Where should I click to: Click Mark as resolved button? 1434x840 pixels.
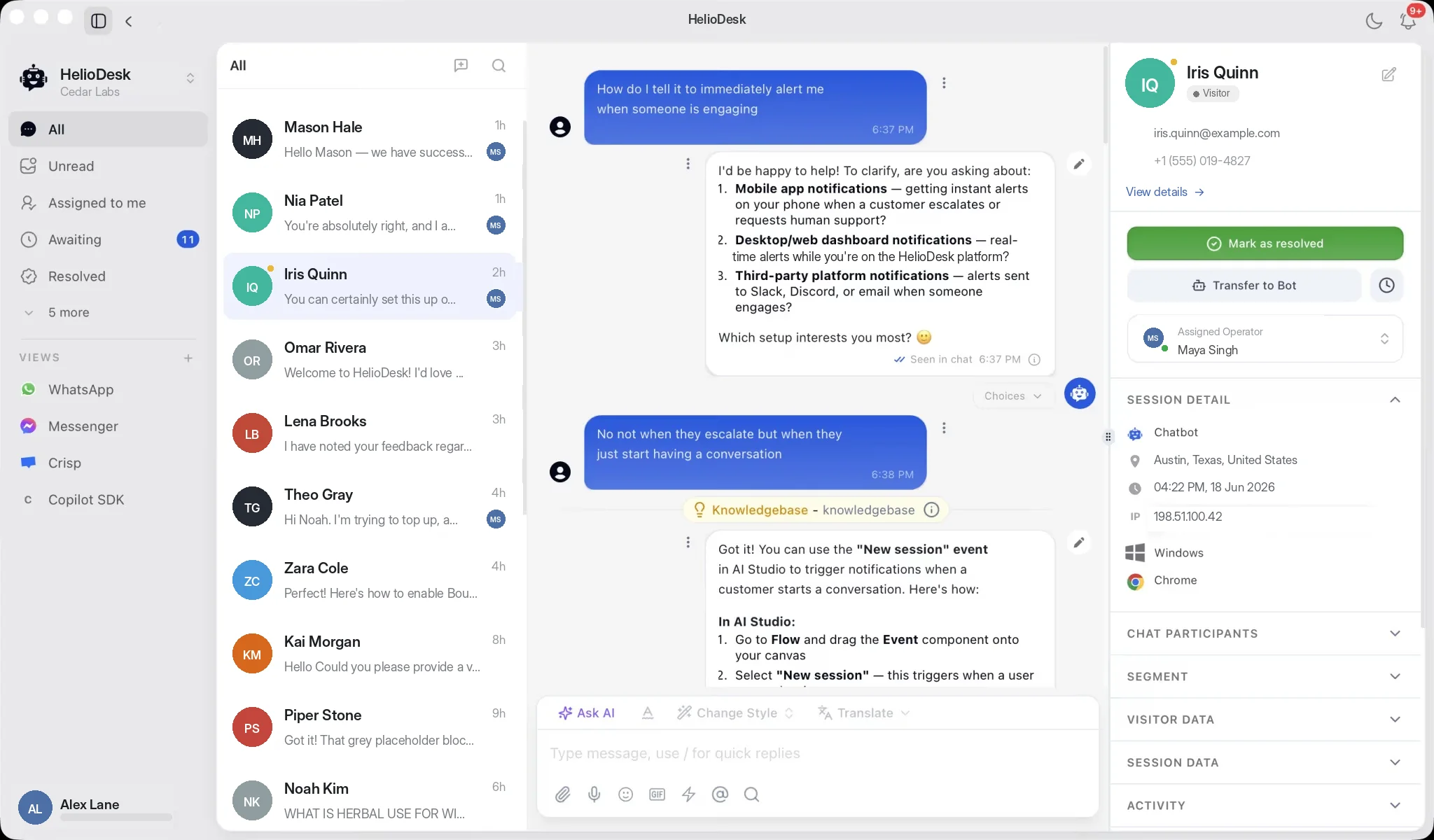tap(1265, 244)
